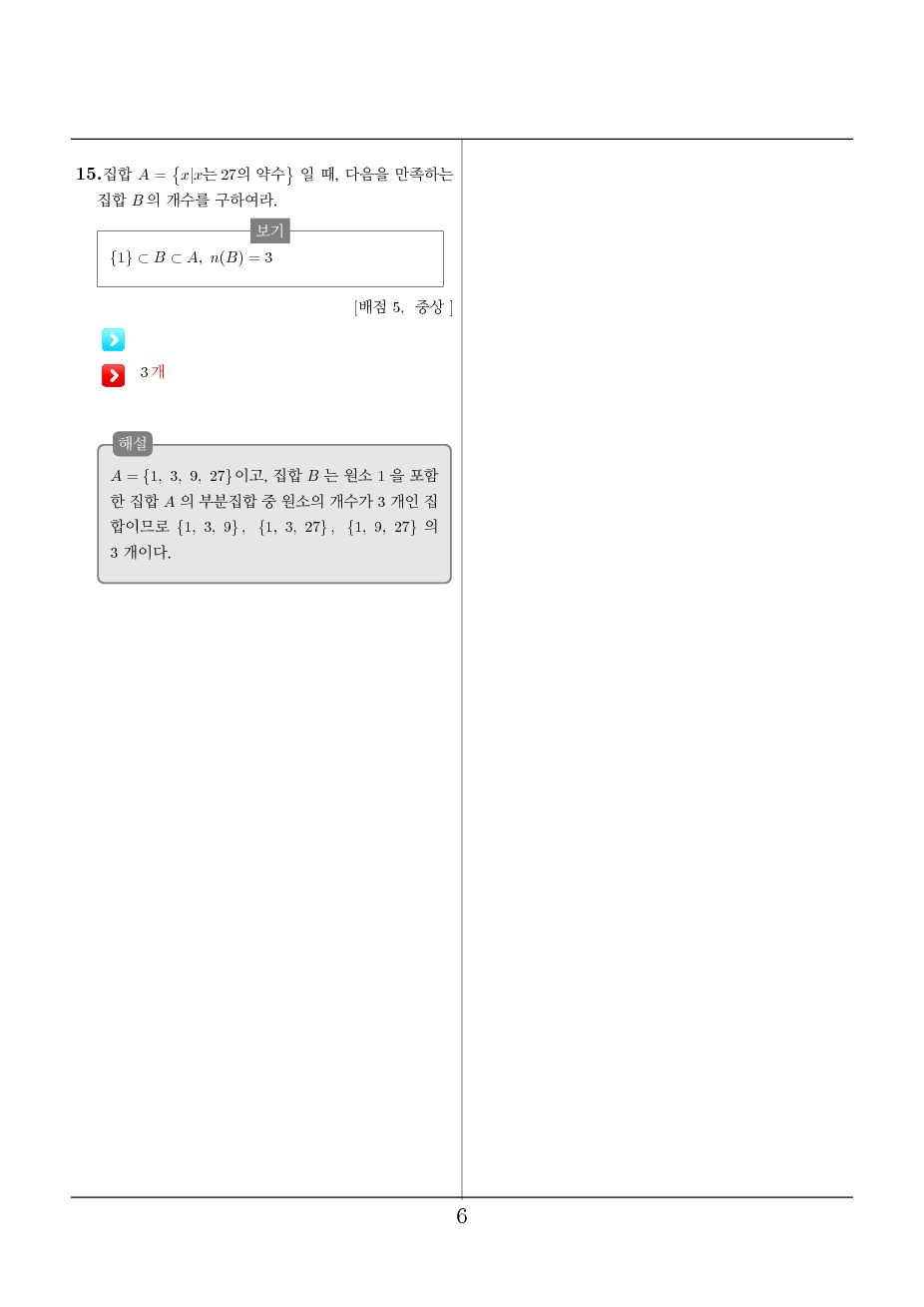The image size is (924, 1307).
Task: Click the vertical divider between columns
Action: point(462,668)
